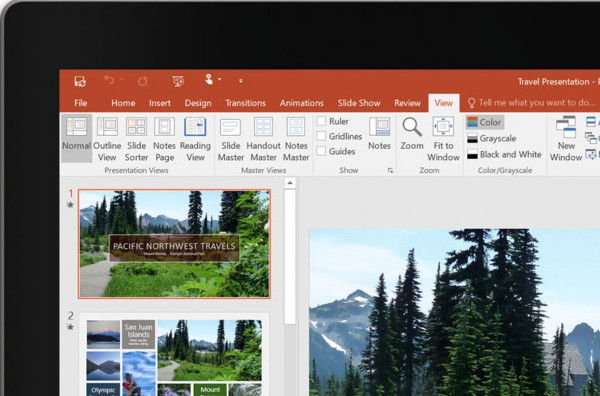Open the Undo history dropdown arrow
This screenshot has width=600, height=396.
pos(122,79)
